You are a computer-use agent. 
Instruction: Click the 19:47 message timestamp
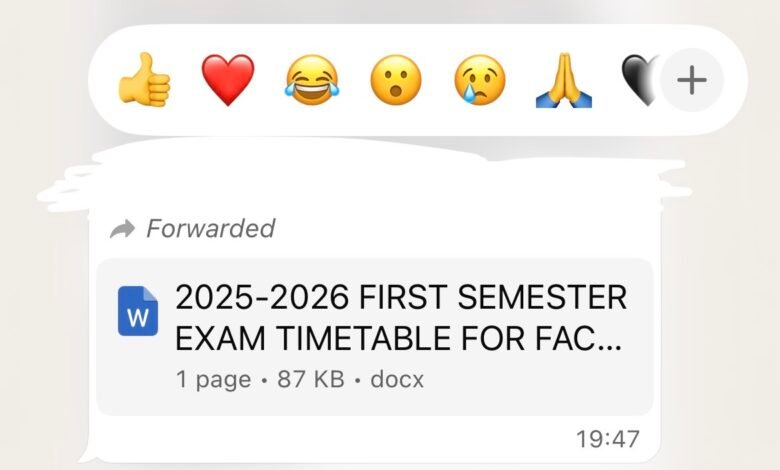click(x=608, y=437)
